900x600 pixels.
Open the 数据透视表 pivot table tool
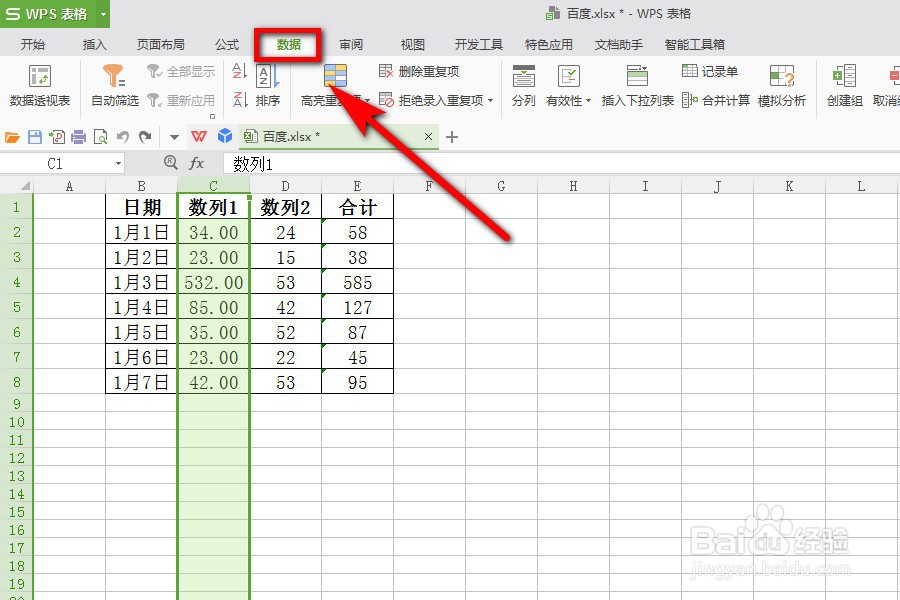(40, 85)
